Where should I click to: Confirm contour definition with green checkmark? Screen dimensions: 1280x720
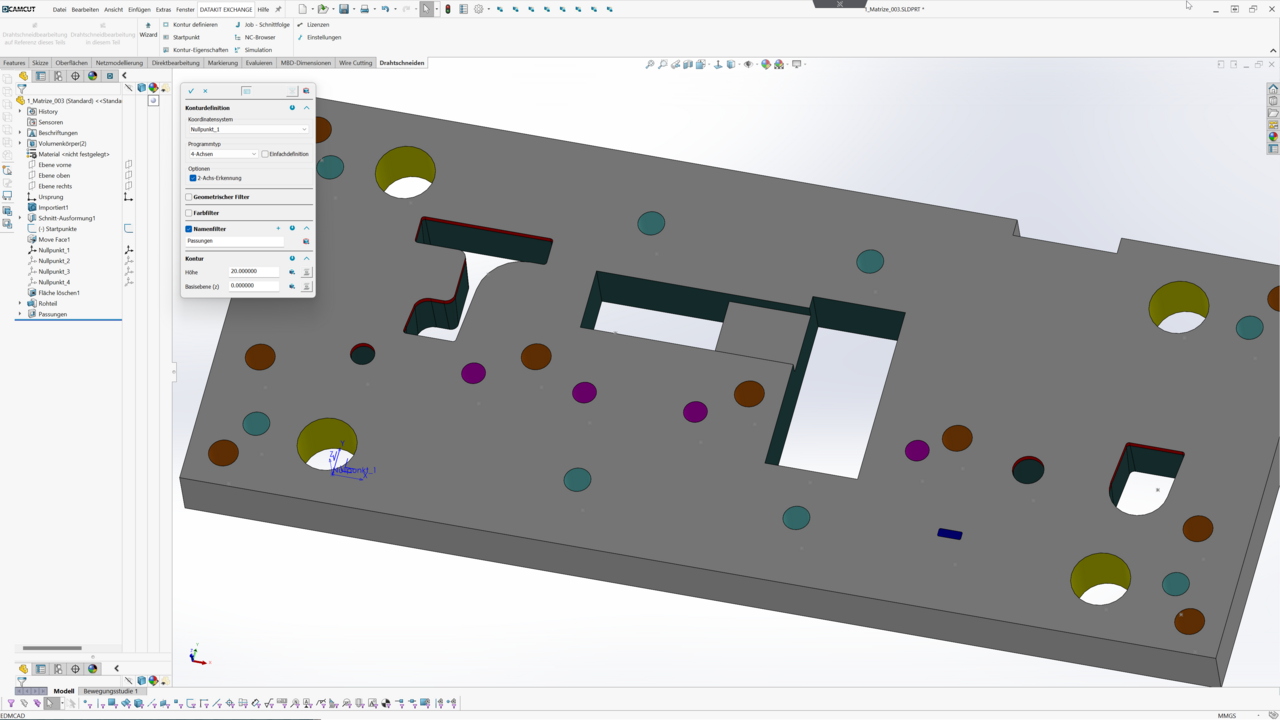point(191,91)
